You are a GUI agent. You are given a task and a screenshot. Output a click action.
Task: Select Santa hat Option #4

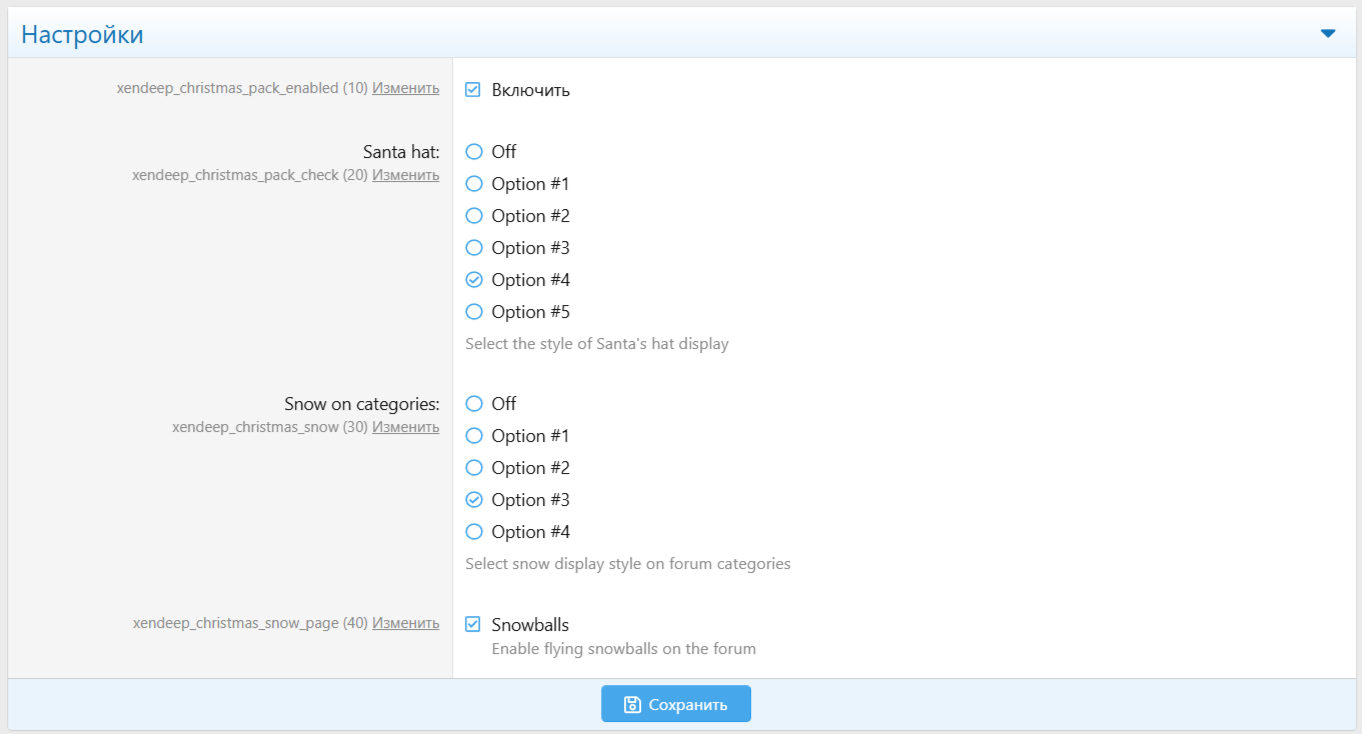[x=474, y=280]
